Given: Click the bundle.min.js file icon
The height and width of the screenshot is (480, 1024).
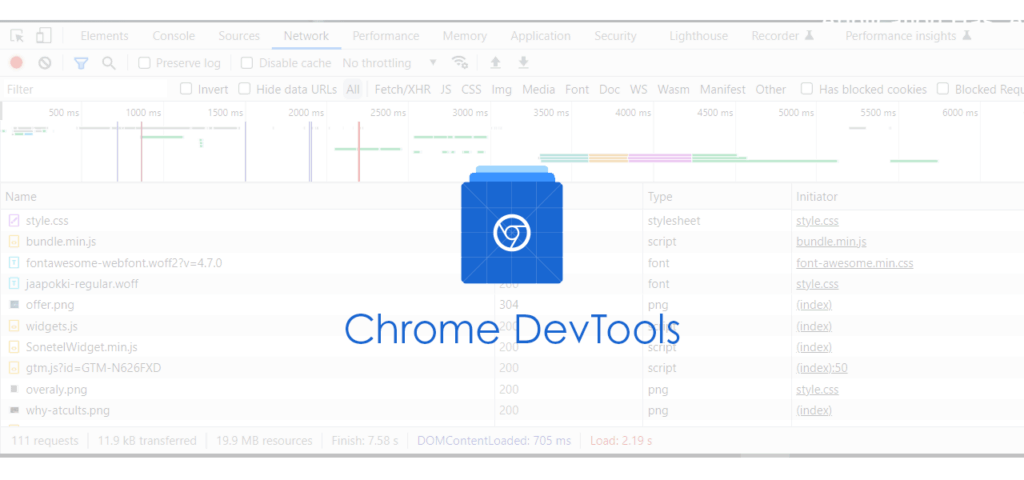Looking at the screenshot, I should coord(14,242).
